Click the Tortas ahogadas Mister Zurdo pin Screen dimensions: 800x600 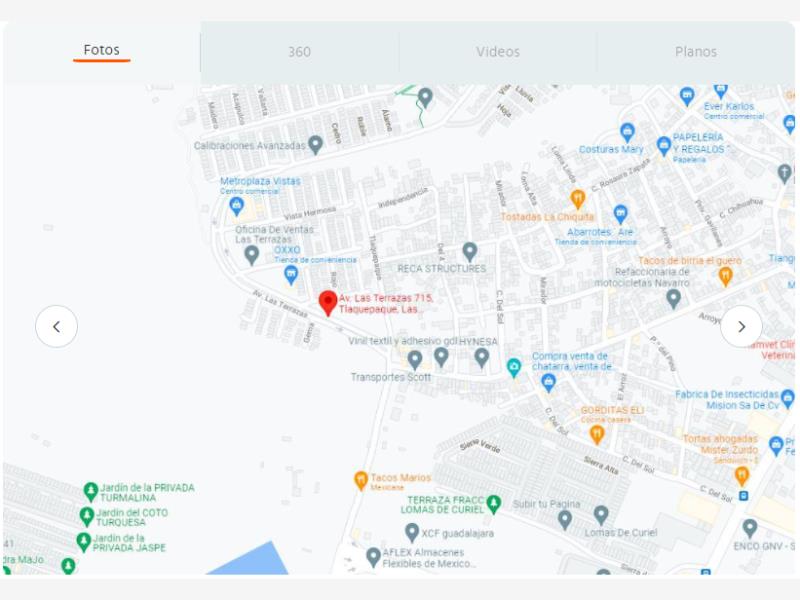(x=741, y=477)
